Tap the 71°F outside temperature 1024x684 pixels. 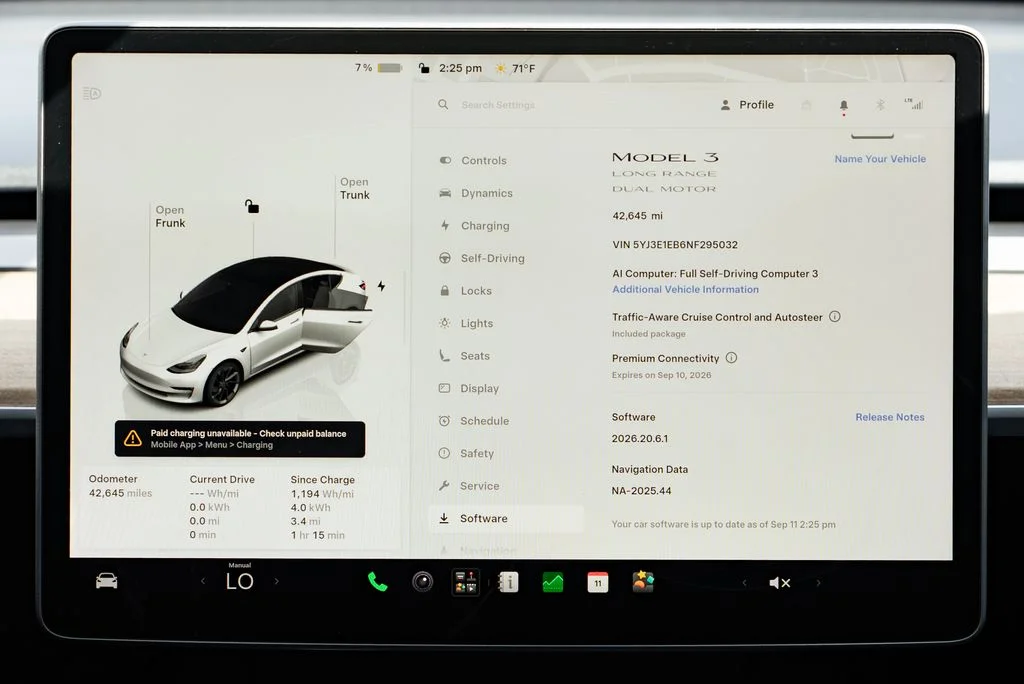tap(524, 69)
